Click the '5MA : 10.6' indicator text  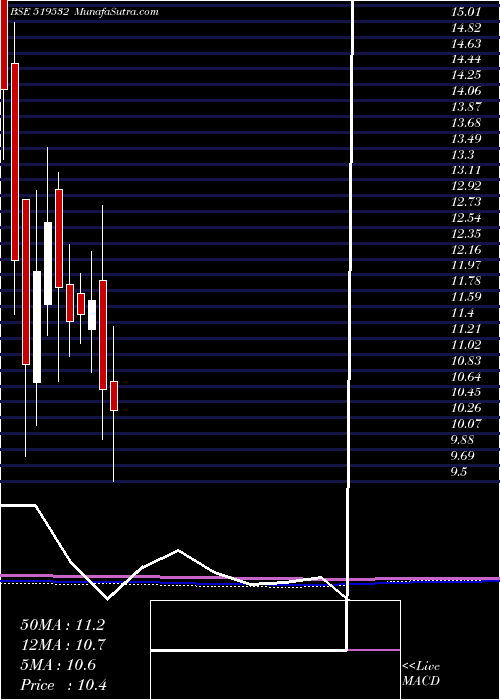[58, 665]
